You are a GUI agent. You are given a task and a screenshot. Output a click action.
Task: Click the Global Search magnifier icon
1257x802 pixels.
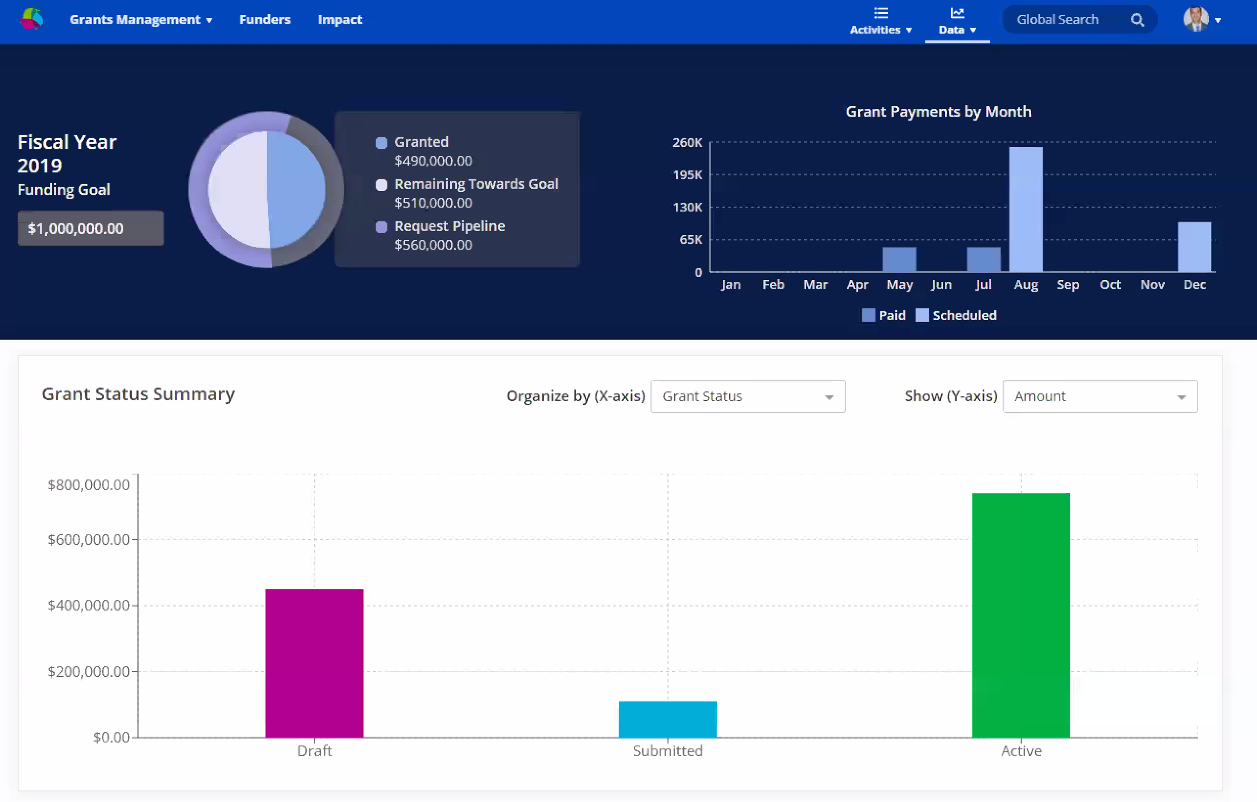1137,20
